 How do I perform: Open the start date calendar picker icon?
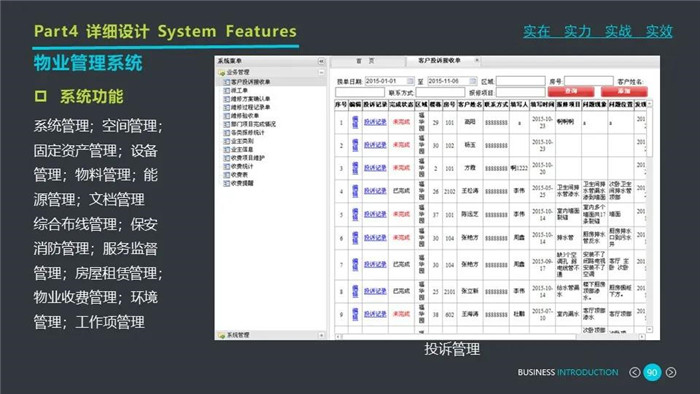point(410,81)
